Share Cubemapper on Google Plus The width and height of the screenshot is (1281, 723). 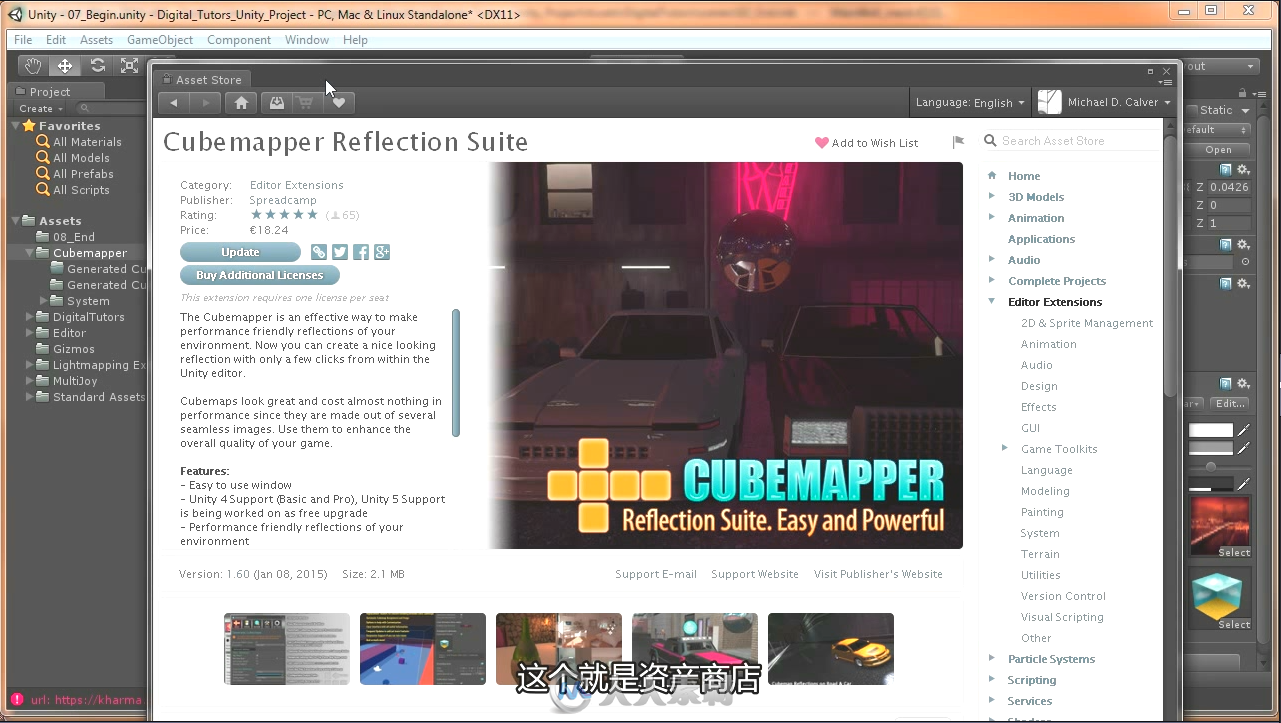(x=382, y=252)
